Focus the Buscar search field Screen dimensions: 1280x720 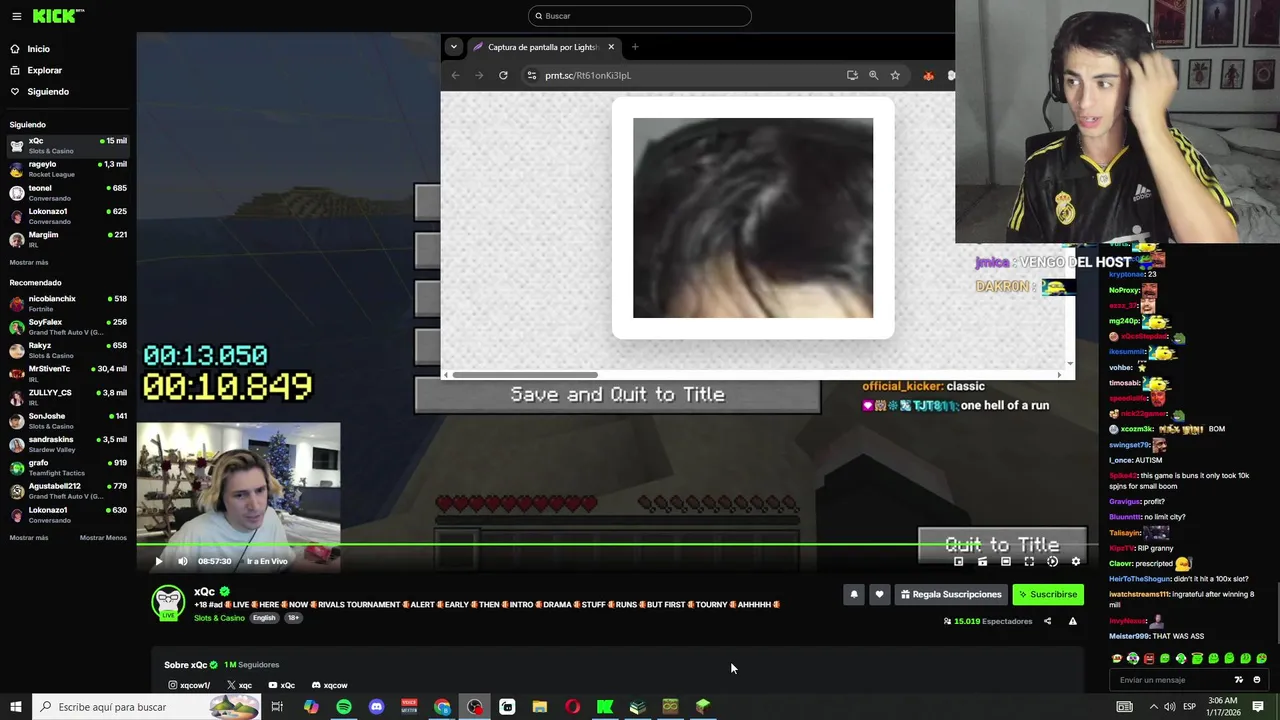(640, 16)
